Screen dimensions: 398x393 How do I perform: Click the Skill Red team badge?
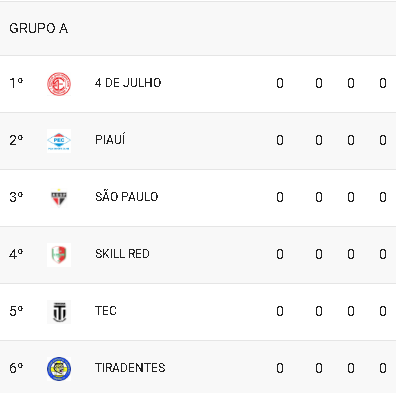click(59, 255)
